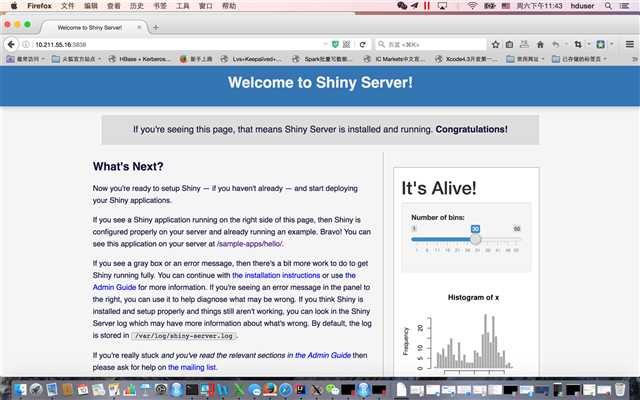Viewport: 640px width, 400px height.
Task: Open the bookmarks folder right of the Xcode4 bookmark
Action: tap(525, 59)
